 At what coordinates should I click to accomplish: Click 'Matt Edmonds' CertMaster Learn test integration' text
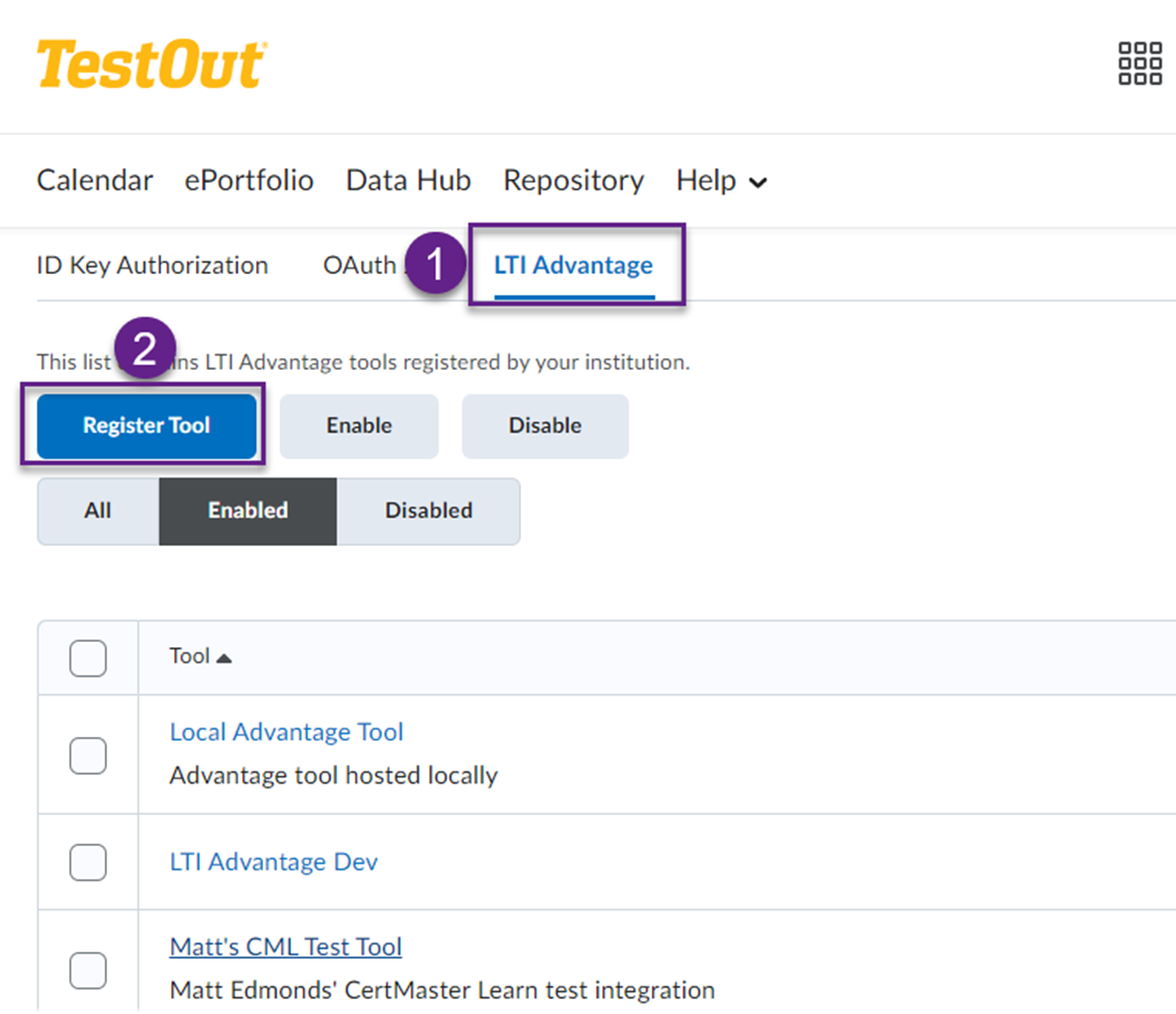coord(442,990)
